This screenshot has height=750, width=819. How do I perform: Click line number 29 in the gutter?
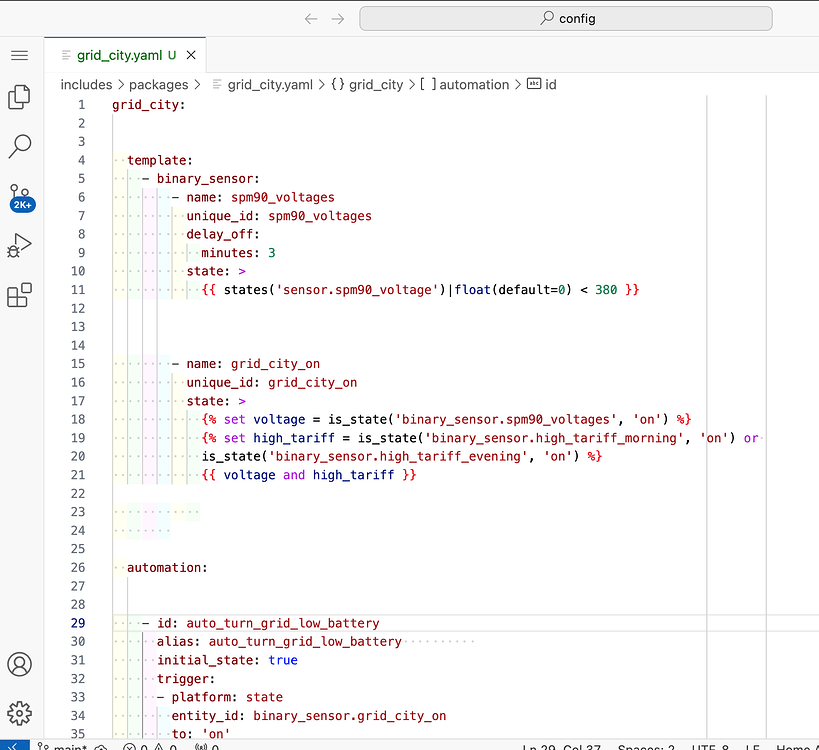(x=79, y=623)
